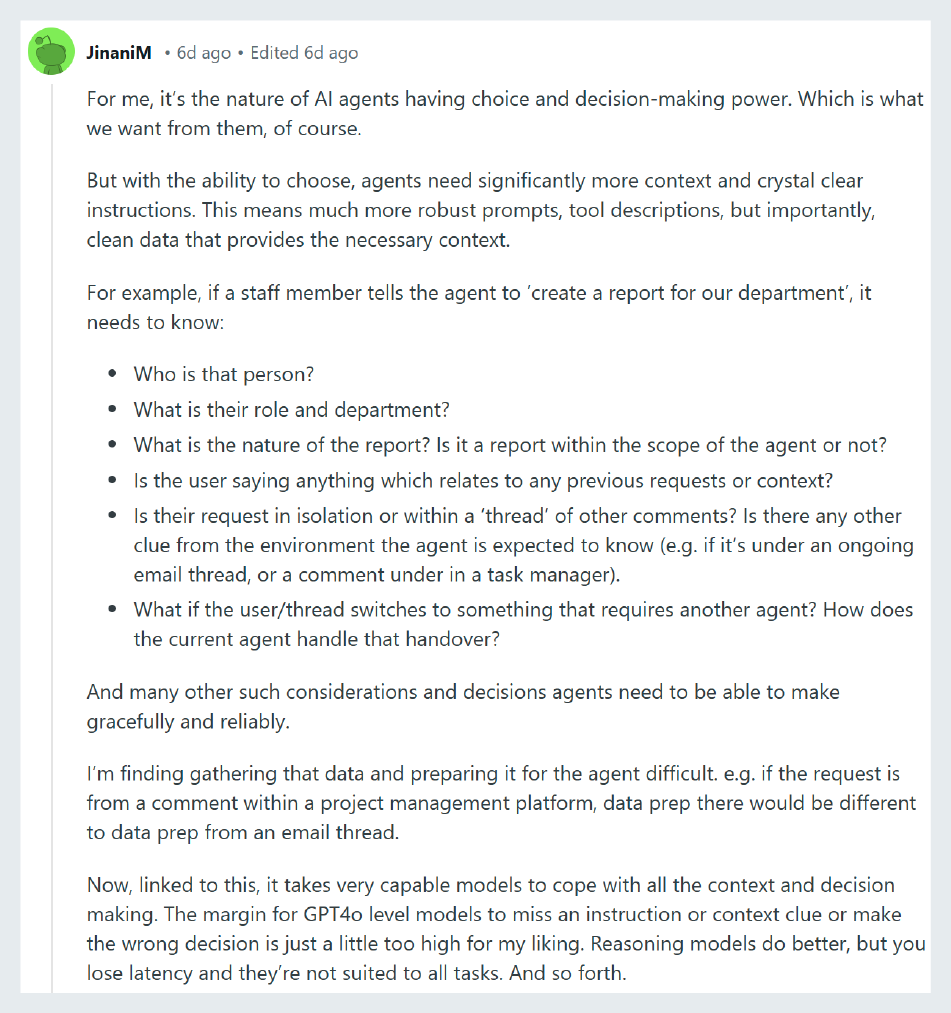Viewport: 951px width, 1013px height.
Task: Click bullet about previous requests or context
Action: [x=483, y=481]
